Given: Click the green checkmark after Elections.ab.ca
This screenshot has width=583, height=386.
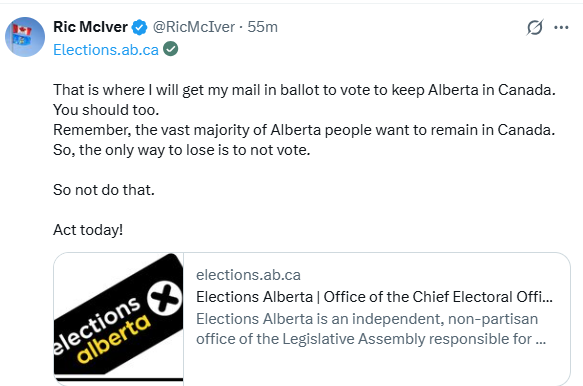Looking at the screenshot, I should point(171,49).
